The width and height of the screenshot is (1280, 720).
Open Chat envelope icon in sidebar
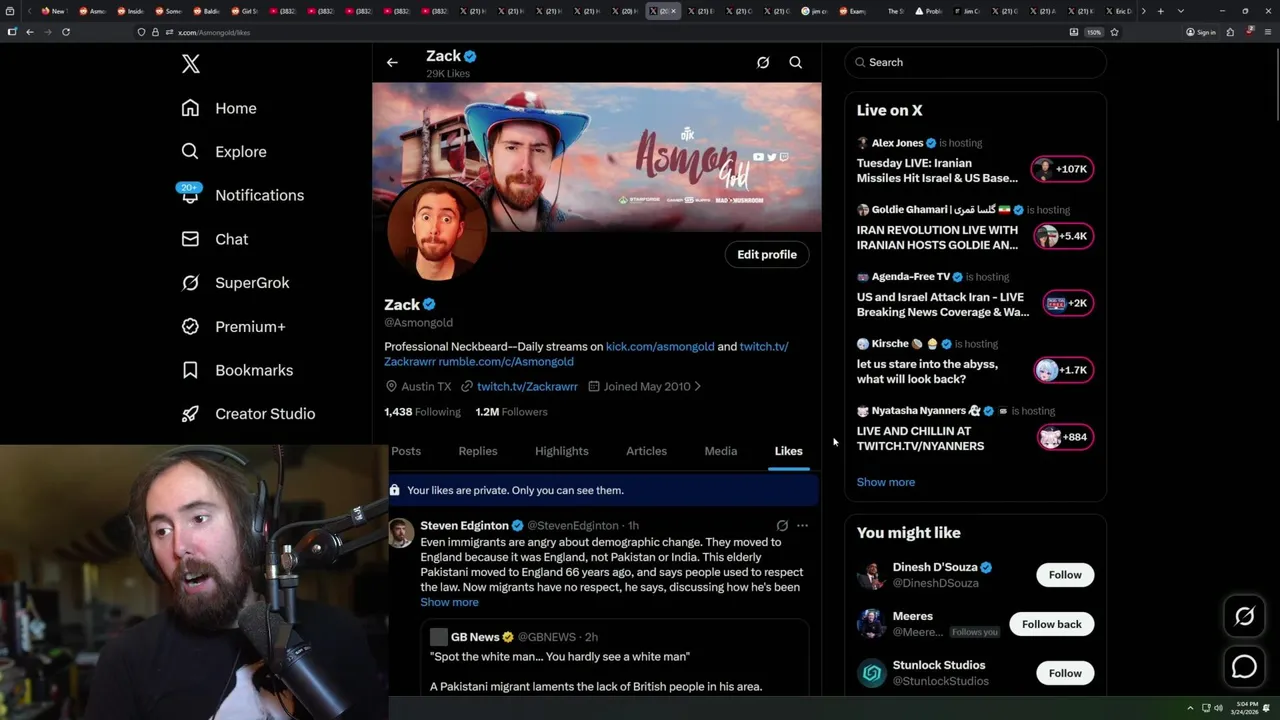pos(190,239)
